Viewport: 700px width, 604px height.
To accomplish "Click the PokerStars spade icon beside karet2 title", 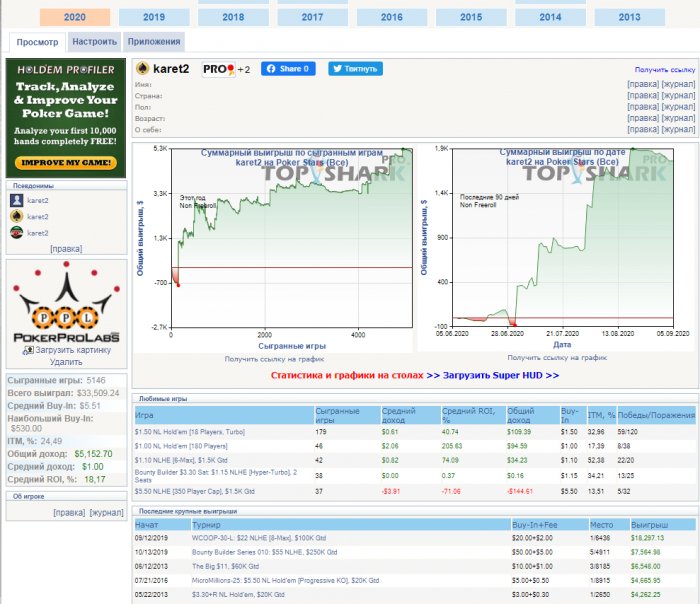I will click(142, 68).
